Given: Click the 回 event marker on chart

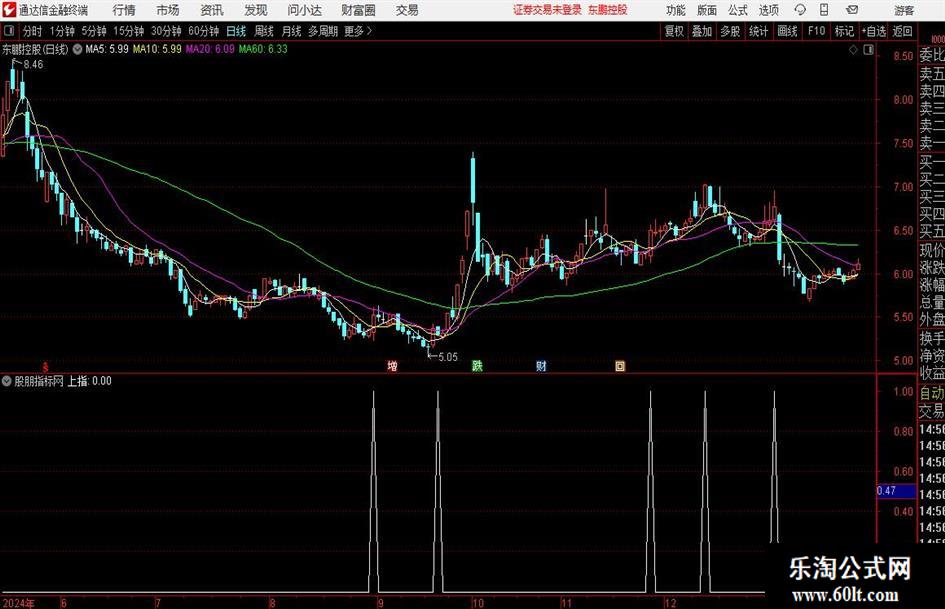Looking at the screenshot, I should 620,365.
